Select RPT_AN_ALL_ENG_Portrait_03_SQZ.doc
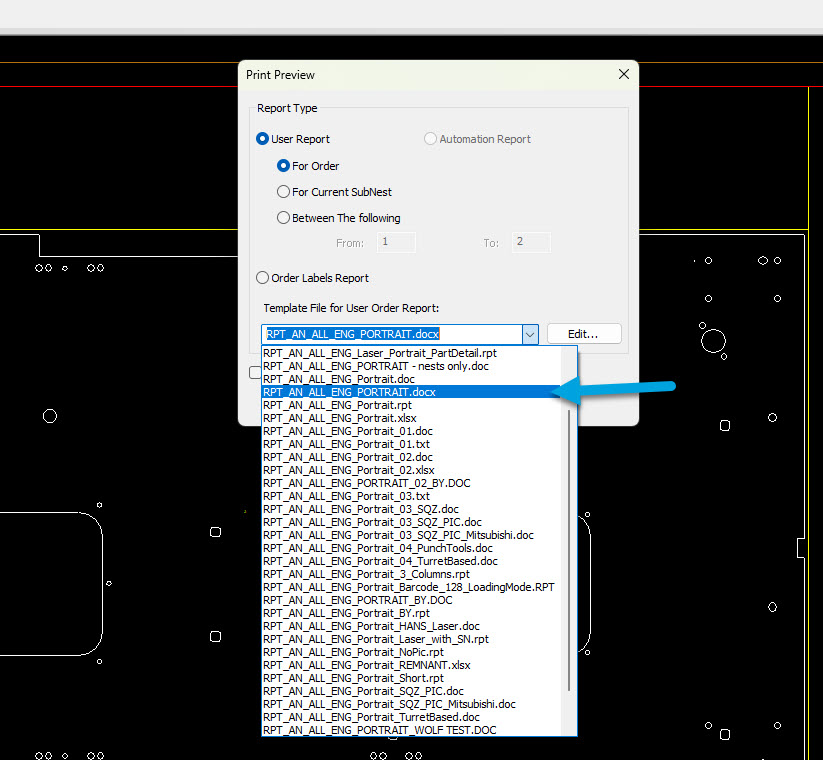This screenshot has width=823, height=760. click(412, 509)
